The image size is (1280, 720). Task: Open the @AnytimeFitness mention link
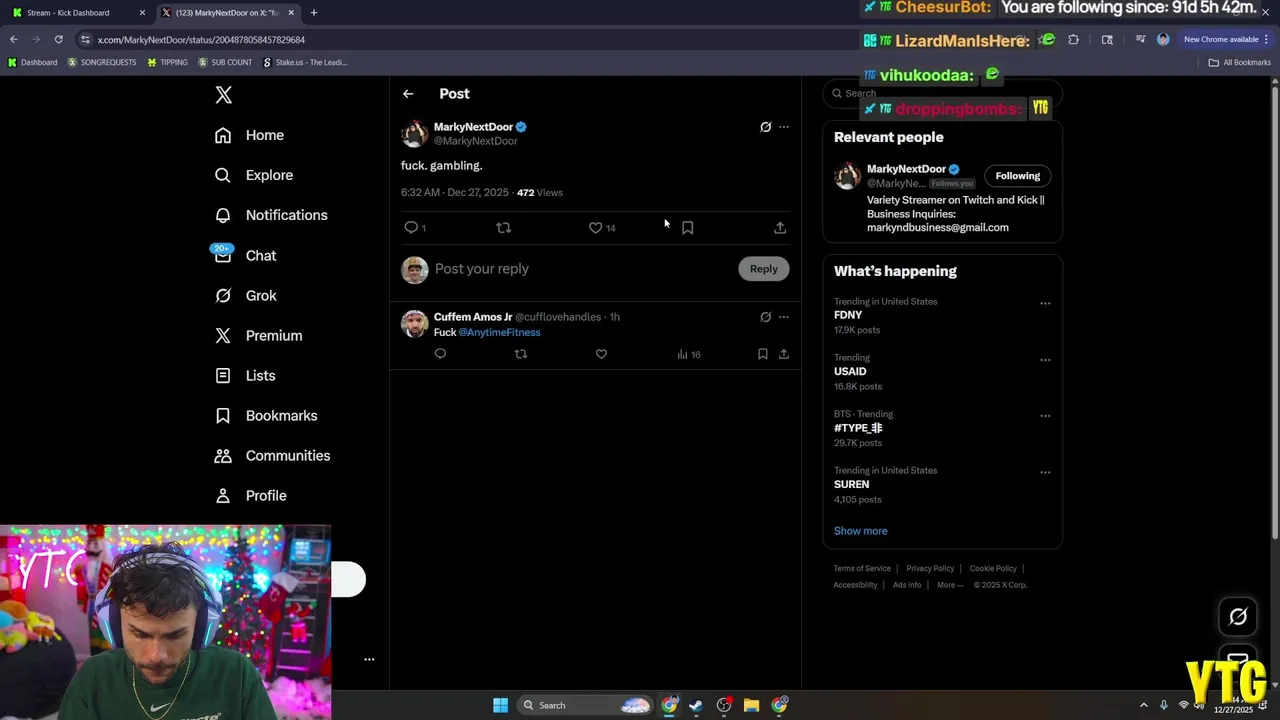click(x=499, y=332)
